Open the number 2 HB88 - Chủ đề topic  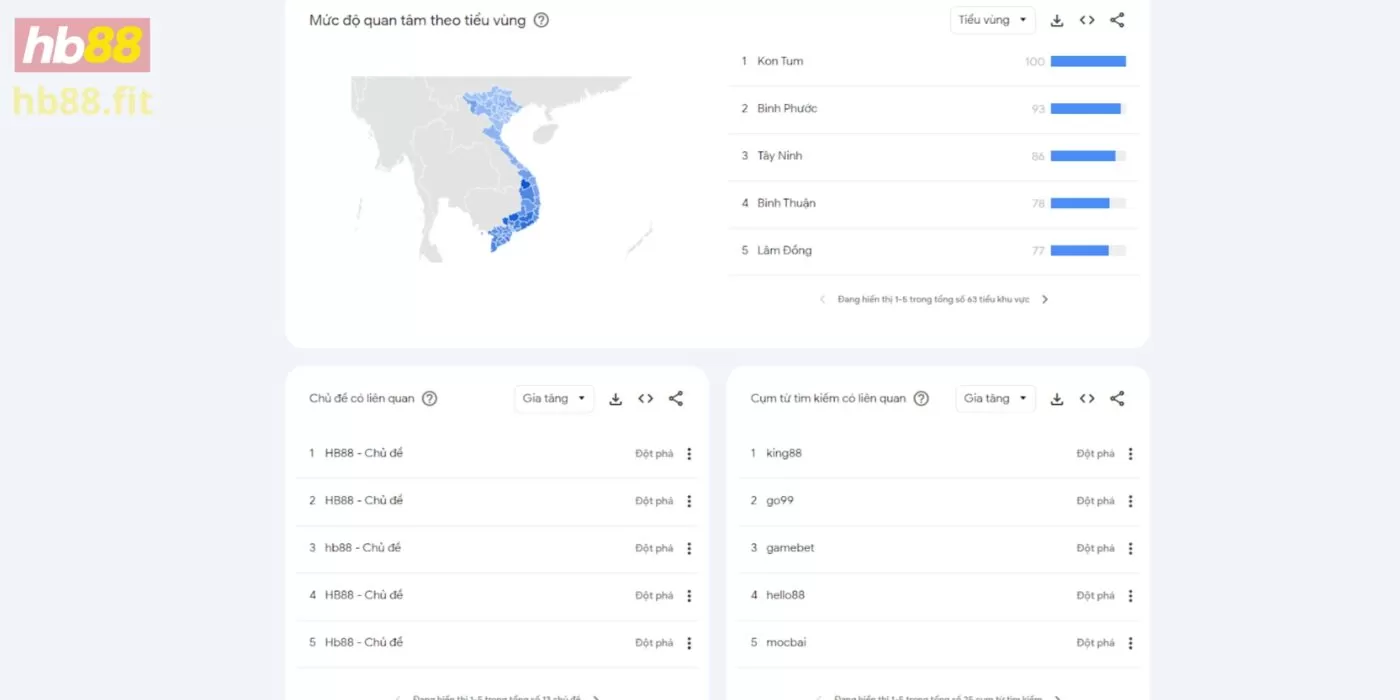(x=364, y=500)
